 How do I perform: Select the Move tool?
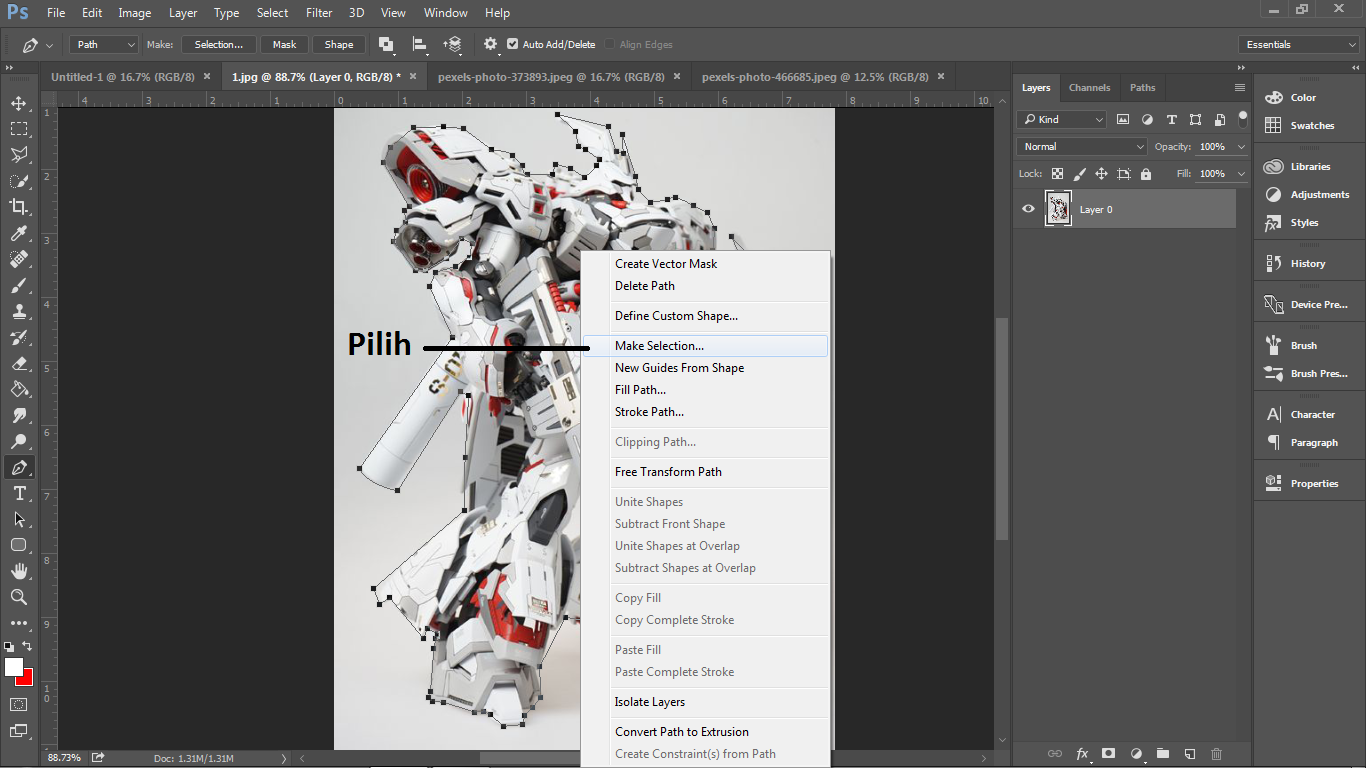19,103
